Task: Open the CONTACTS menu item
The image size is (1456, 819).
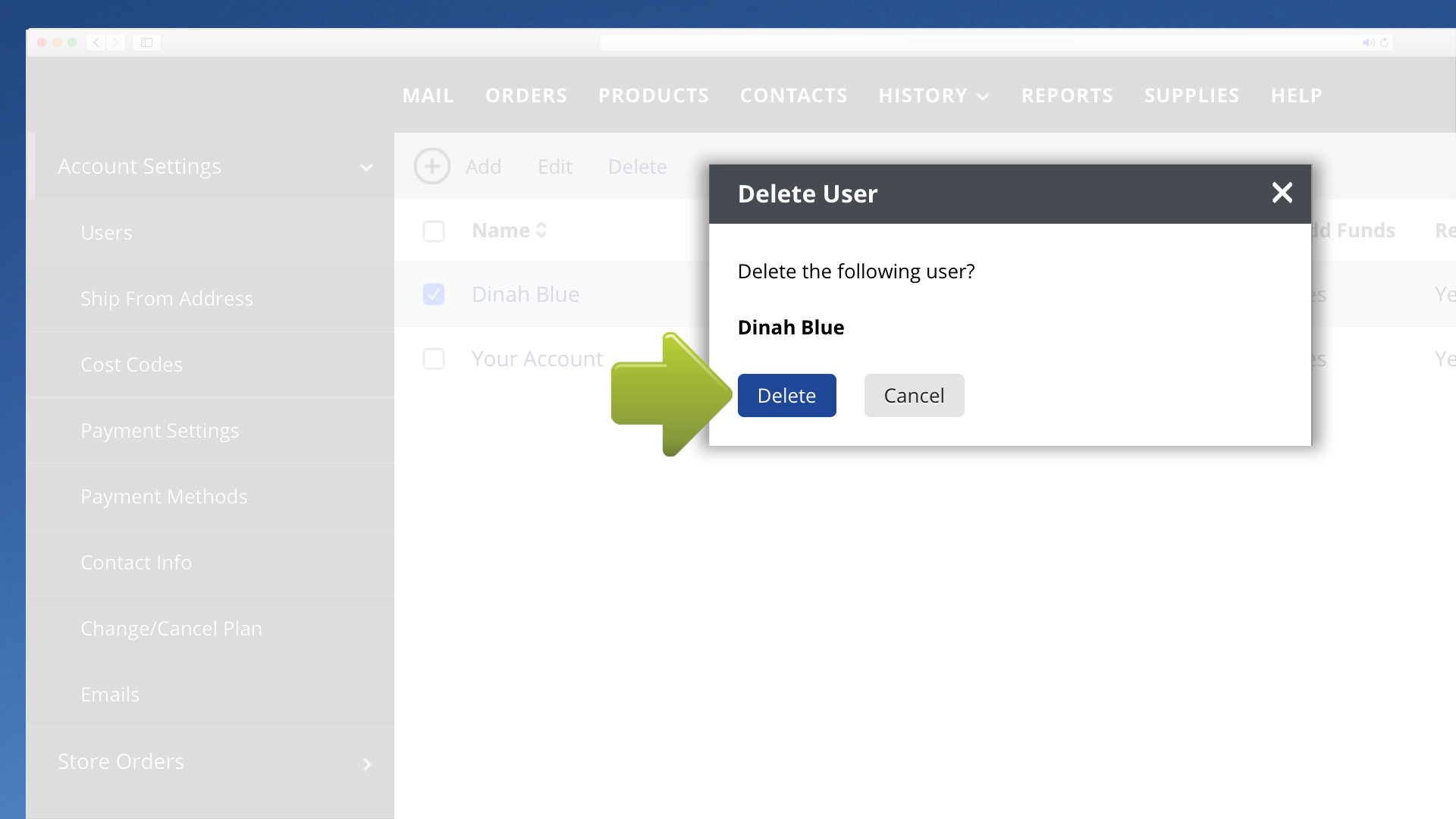Action: pyautogui.click(x=793, y=96)
